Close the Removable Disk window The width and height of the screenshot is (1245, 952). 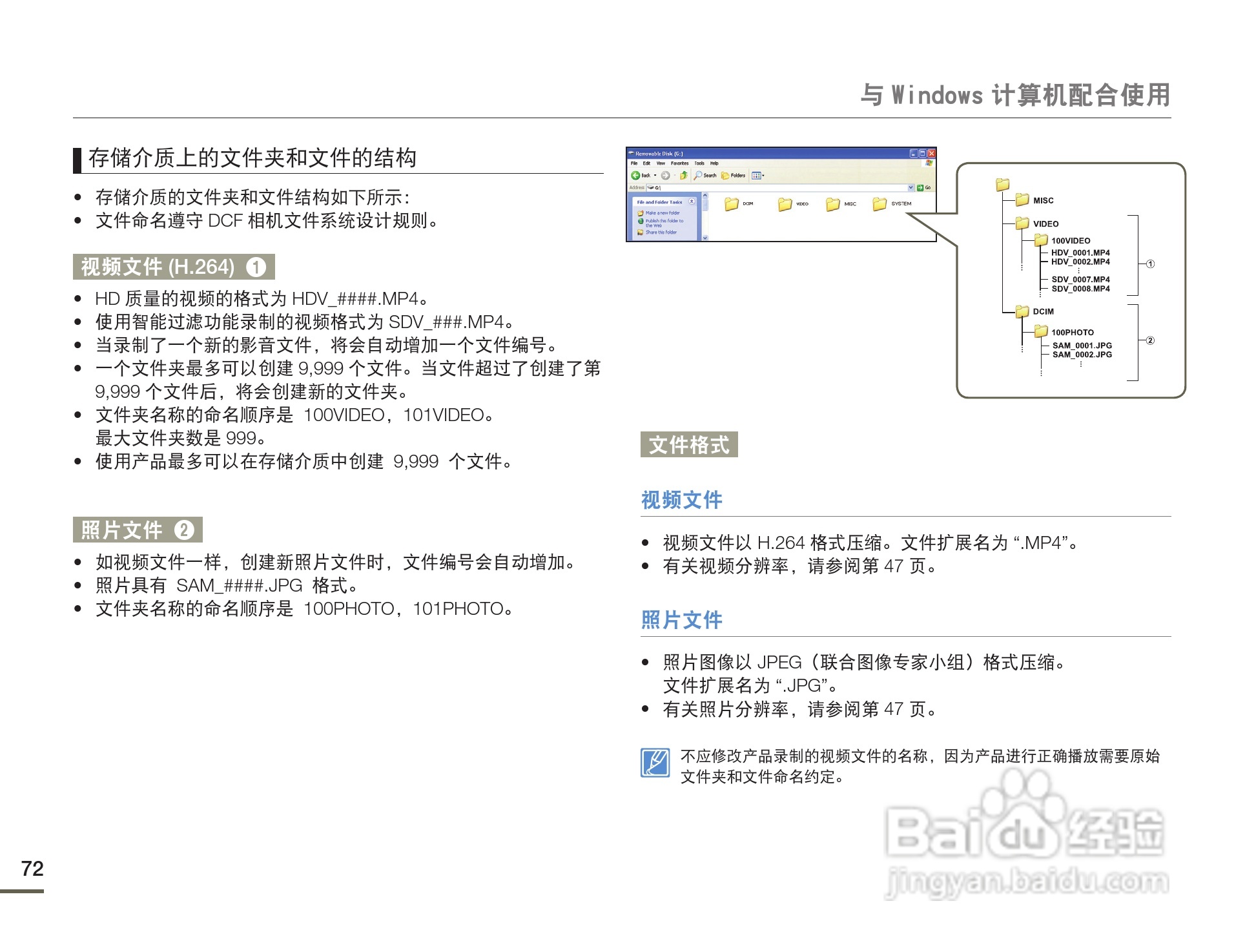coord(932,154)
